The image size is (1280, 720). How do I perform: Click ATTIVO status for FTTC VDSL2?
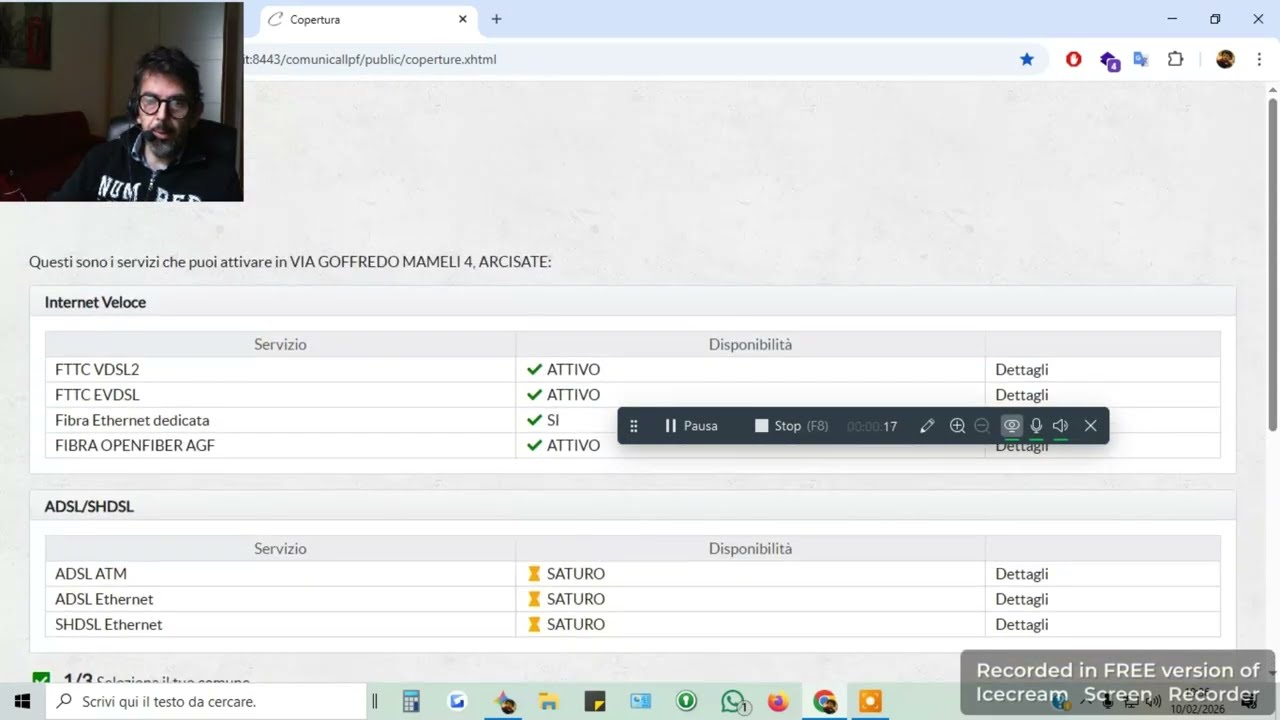[x=563, y=370]
